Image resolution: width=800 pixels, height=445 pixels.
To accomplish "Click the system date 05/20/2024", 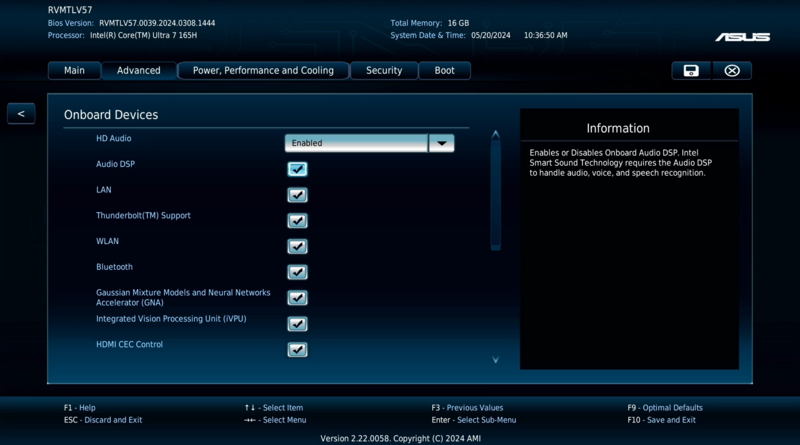I will (491, 35).
